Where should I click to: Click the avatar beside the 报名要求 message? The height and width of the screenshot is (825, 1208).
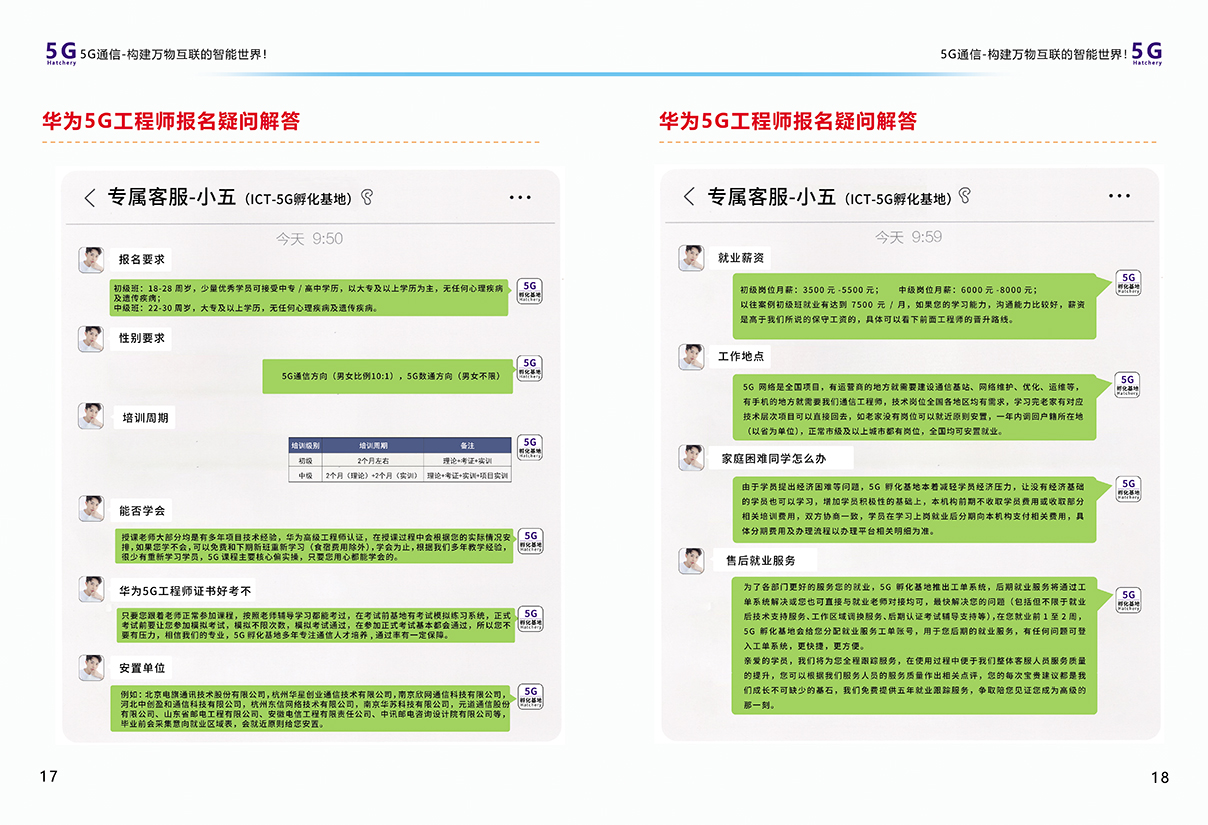pos(91,259)
